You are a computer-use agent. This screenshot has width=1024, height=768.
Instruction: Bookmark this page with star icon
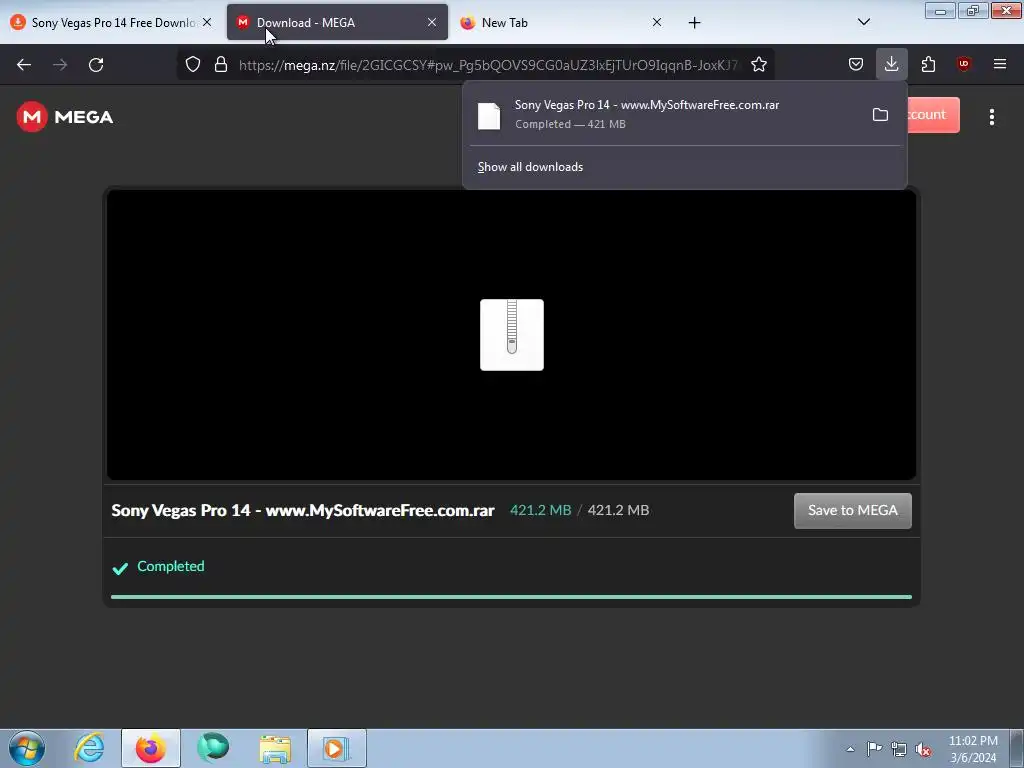[x=758, y=65]
